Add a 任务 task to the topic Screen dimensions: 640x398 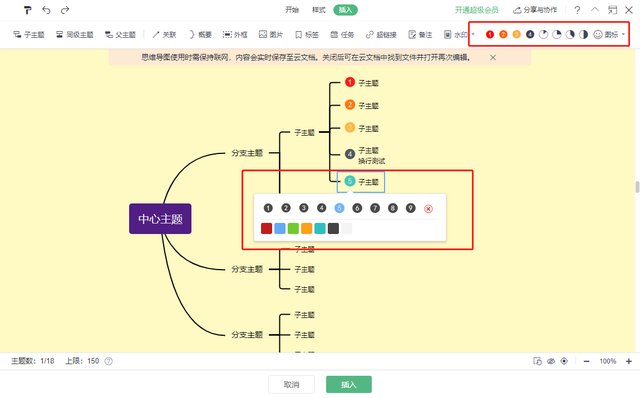342,35
